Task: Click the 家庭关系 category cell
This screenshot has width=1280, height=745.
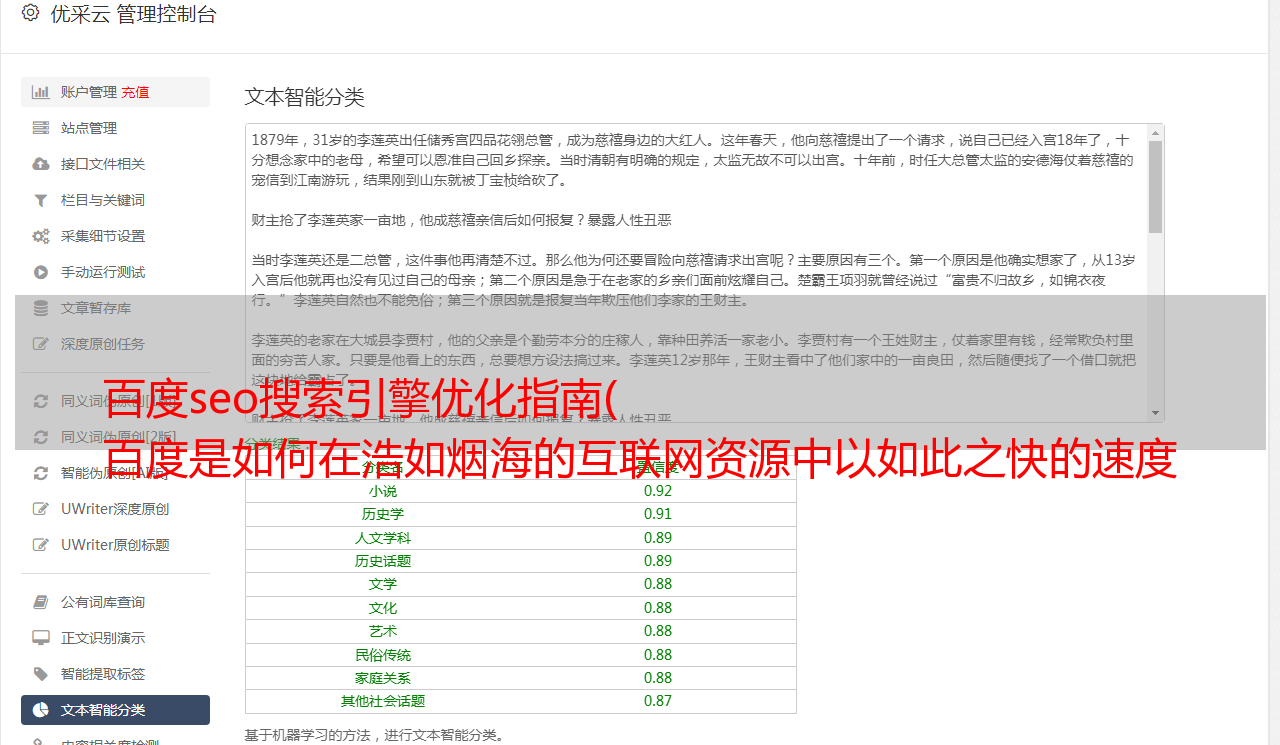Action: (x=383, y=678)
